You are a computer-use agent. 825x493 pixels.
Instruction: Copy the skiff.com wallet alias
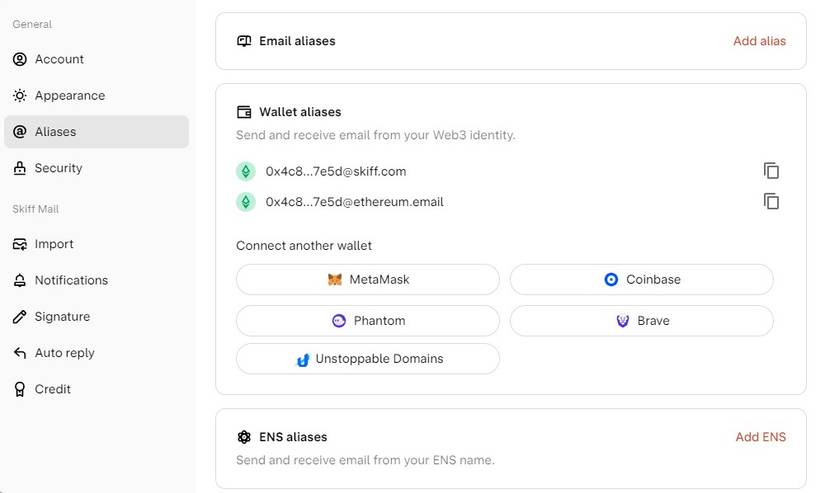click(771, 170)
